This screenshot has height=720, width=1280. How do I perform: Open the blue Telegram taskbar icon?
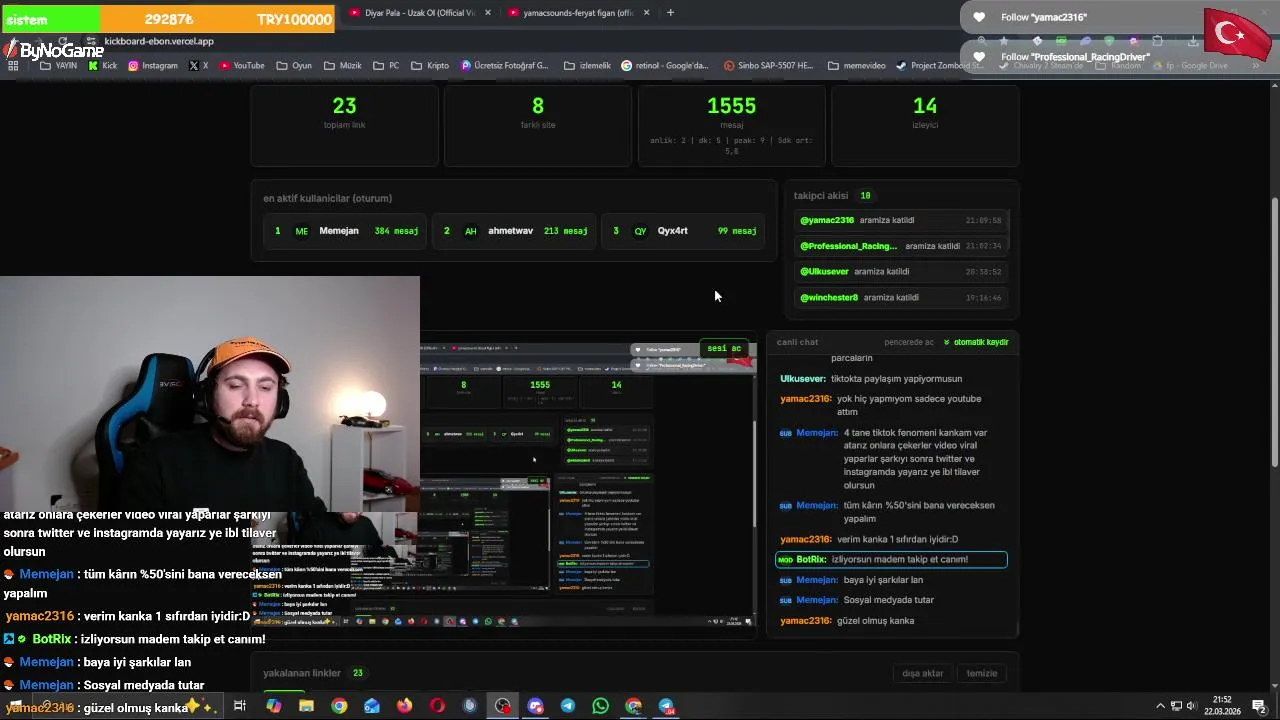pos(568,706)
